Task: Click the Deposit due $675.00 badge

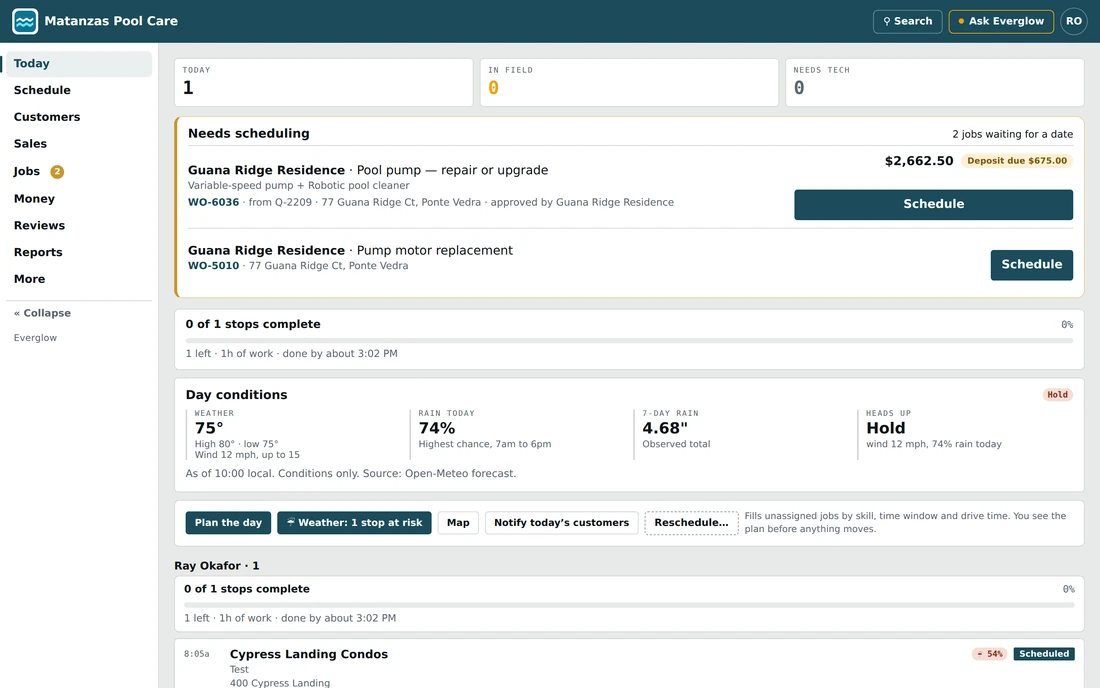Action: click(1017, 161)
